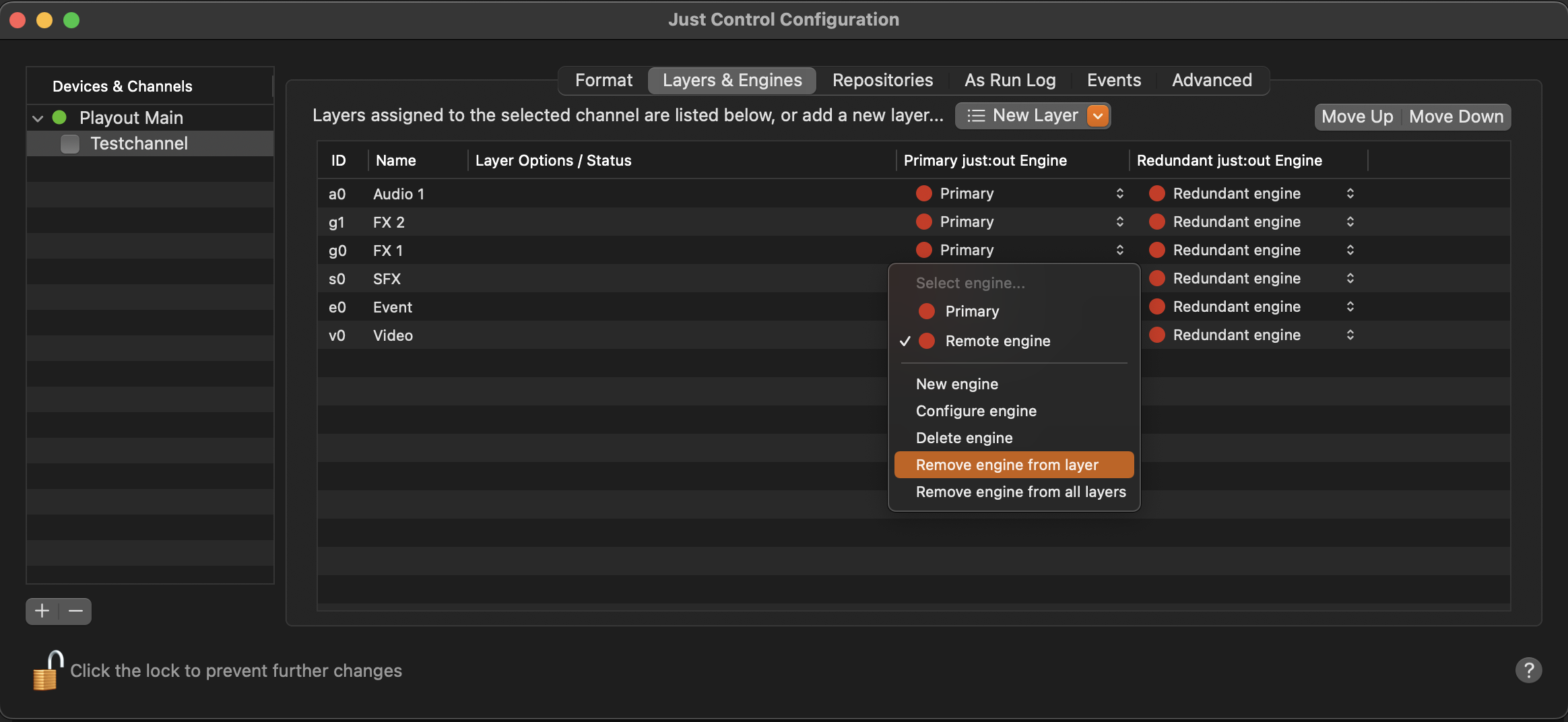Remove selected device with the minus button
1568x722 pixels.
75,611
